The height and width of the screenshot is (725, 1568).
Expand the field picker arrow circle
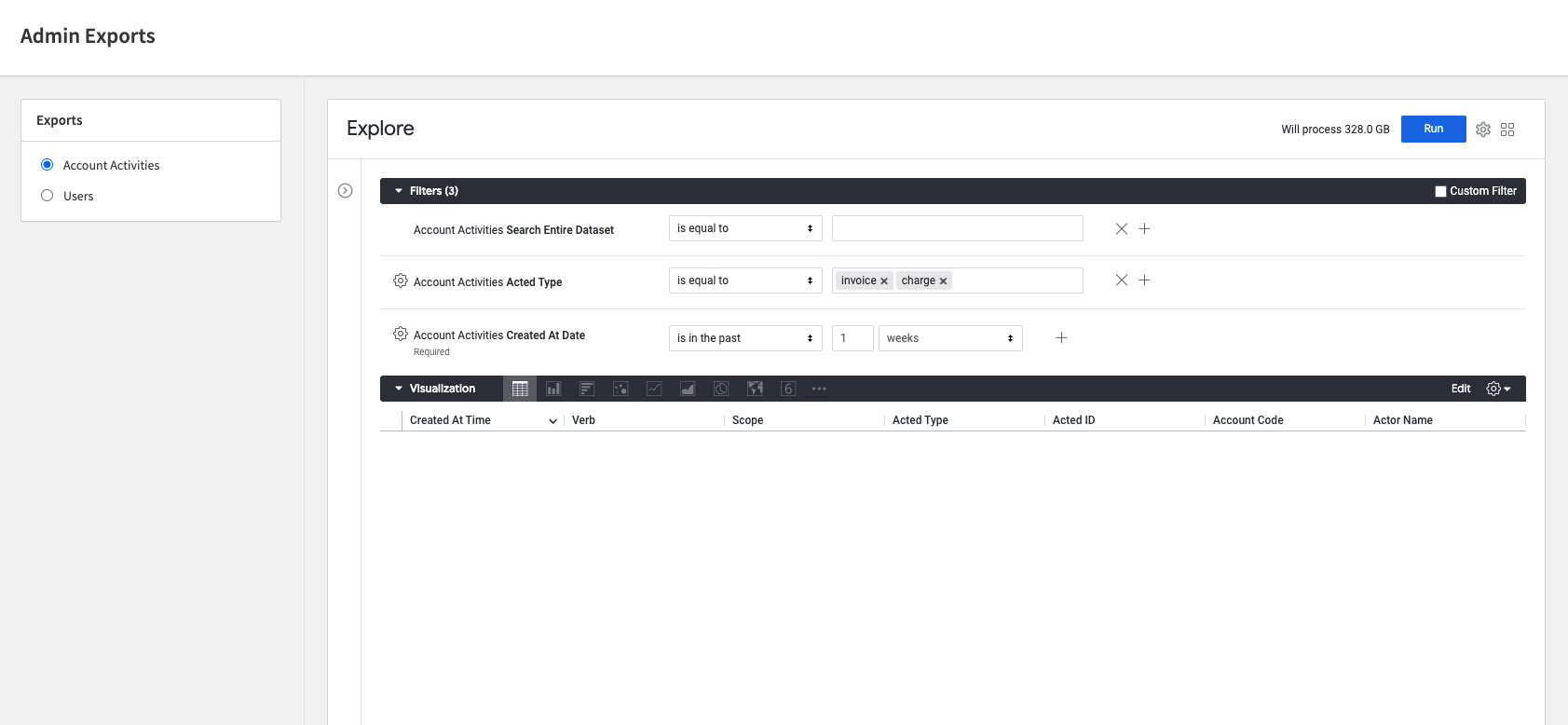coord(345,190)
